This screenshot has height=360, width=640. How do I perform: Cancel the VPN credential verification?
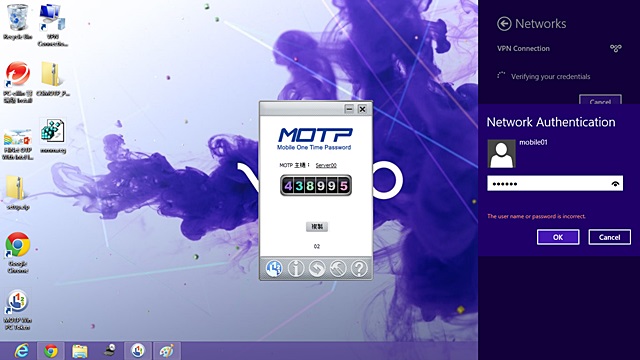[600, 100]
